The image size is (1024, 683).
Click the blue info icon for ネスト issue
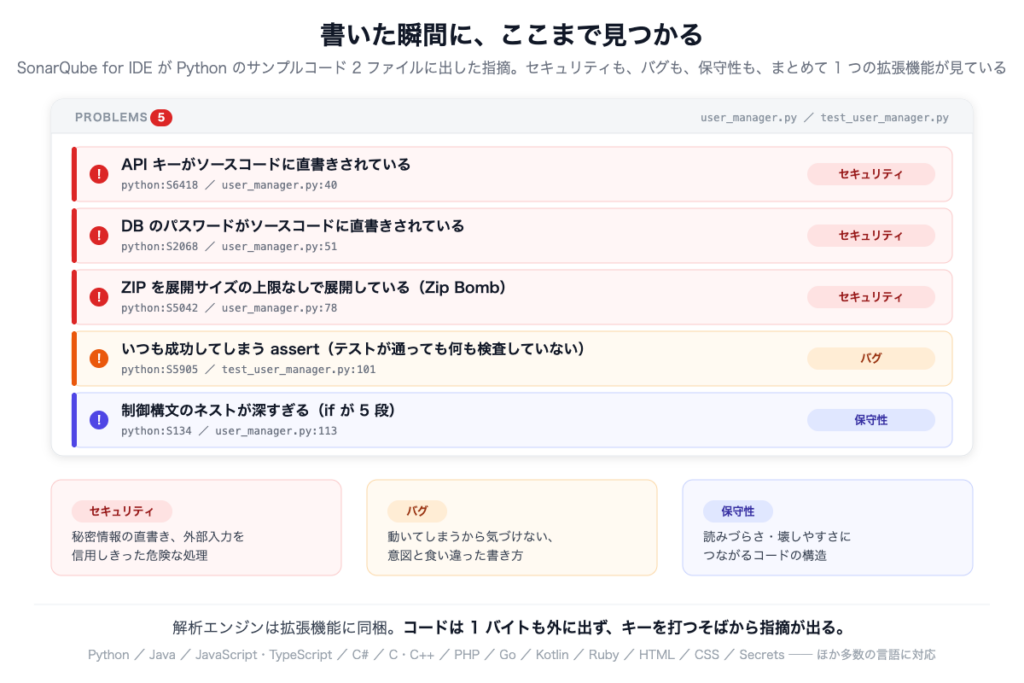(99, 420)
